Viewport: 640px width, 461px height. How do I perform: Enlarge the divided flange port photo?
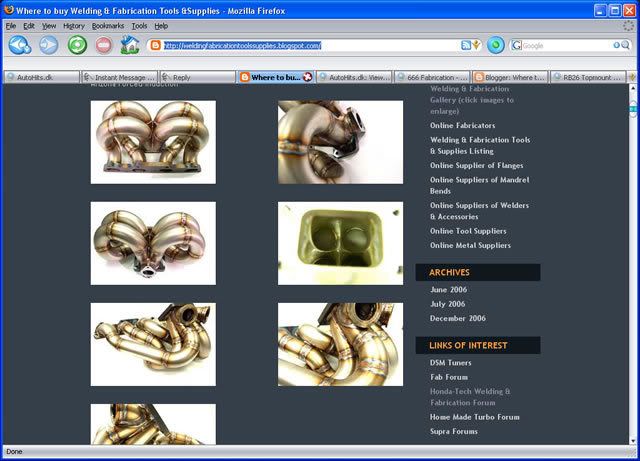(340, 243)
